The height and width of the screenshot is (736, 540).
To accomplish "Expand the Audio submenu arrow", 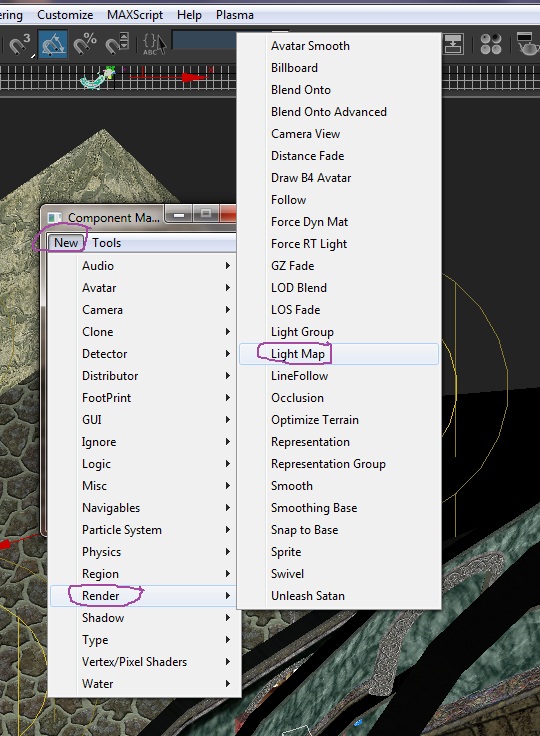I will (x=227, y=266).
